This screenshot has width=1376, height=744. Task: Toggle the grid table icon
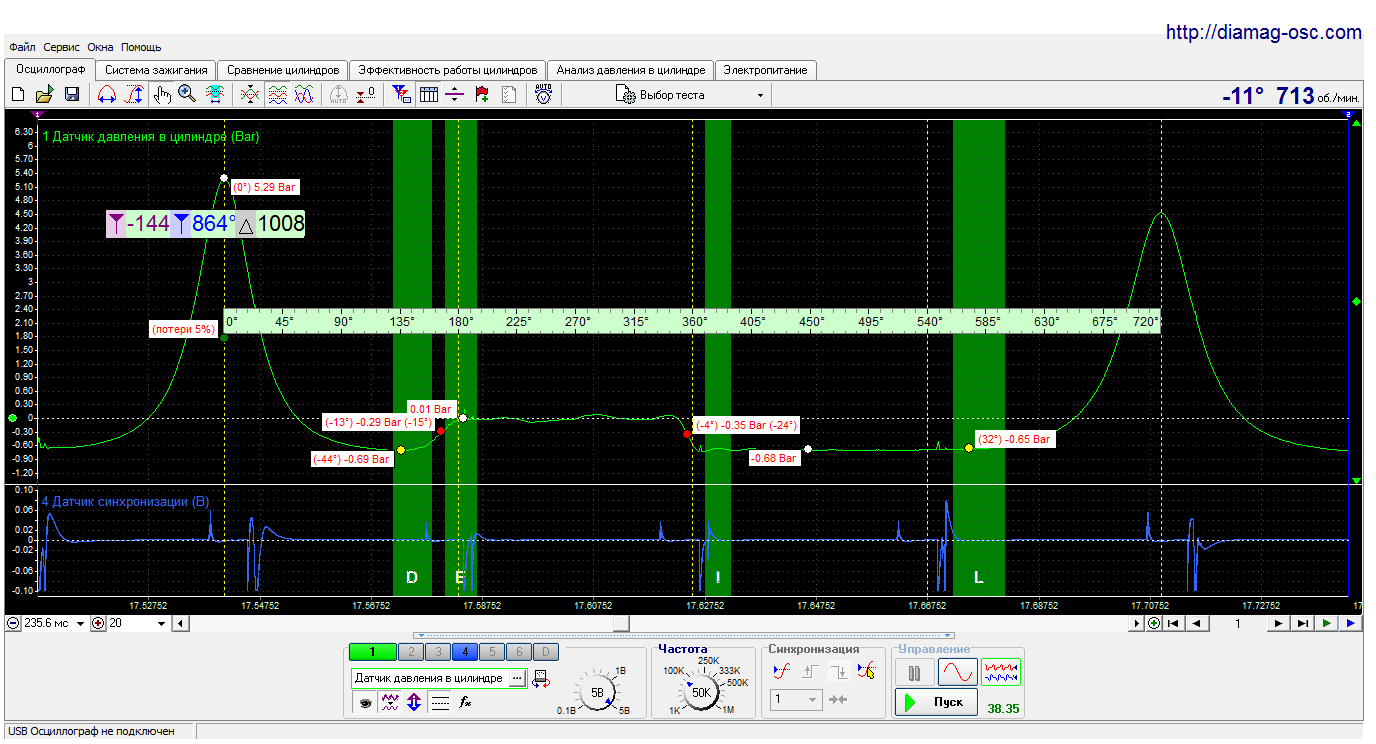[x=429, y=95]
